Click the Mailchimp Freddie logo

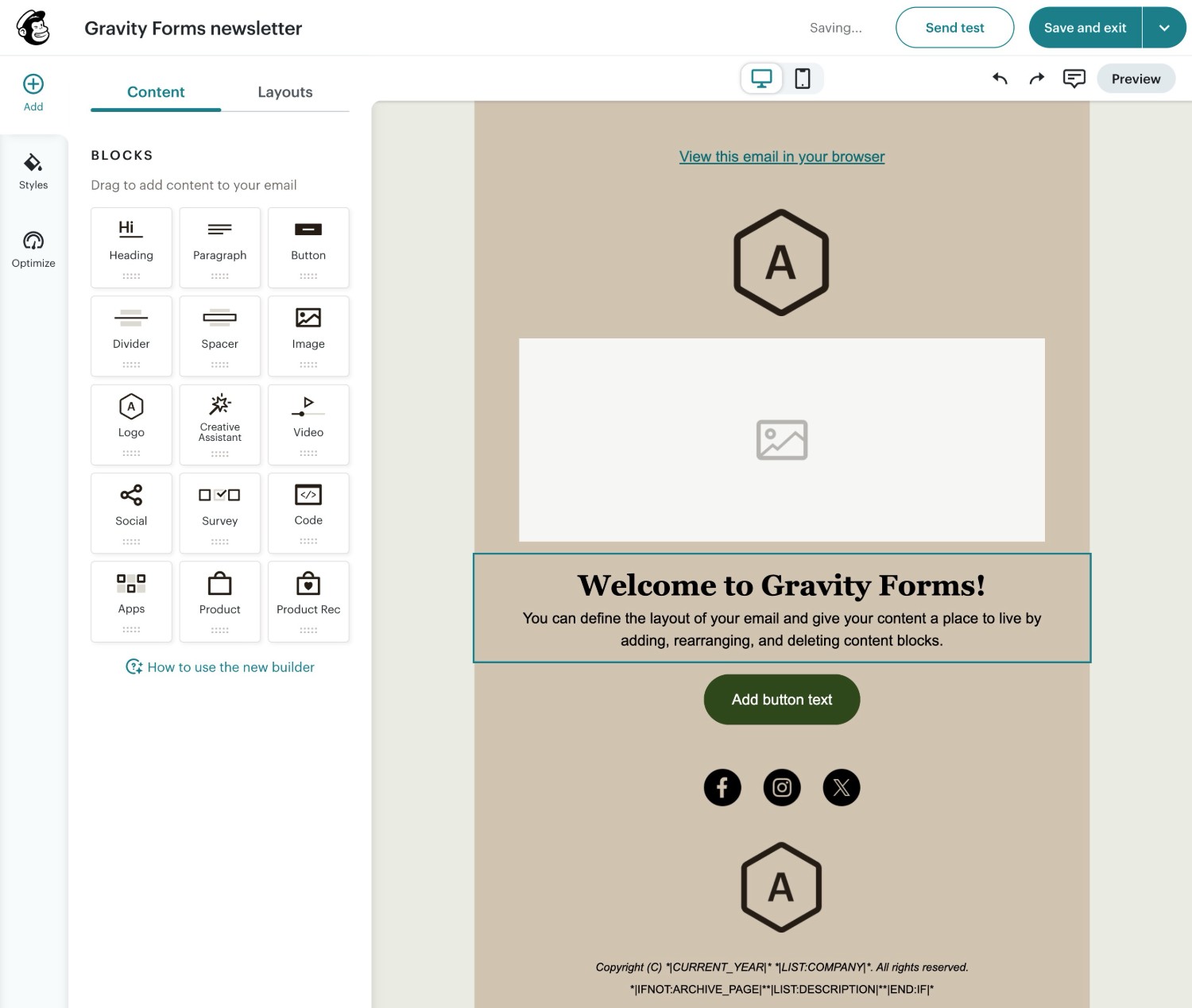coord(33,28)
